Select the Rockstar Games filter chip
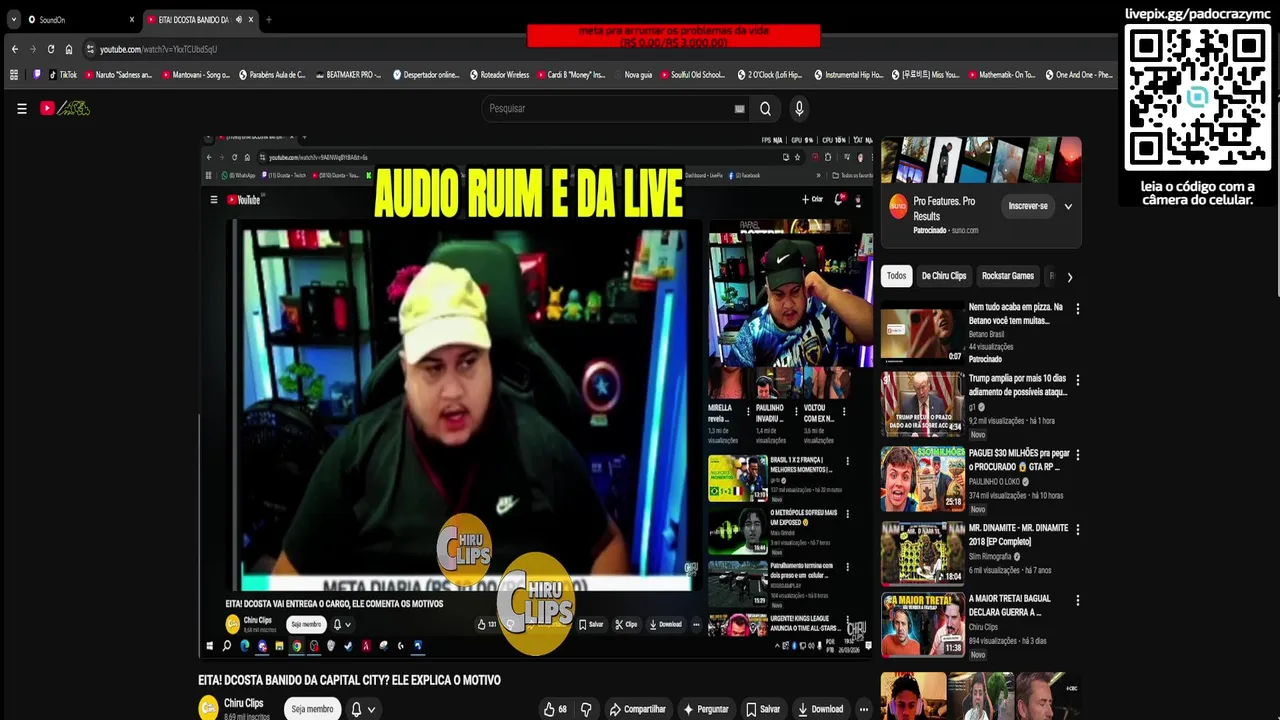Viewport: 1280px width, 720px height. 1008,276
